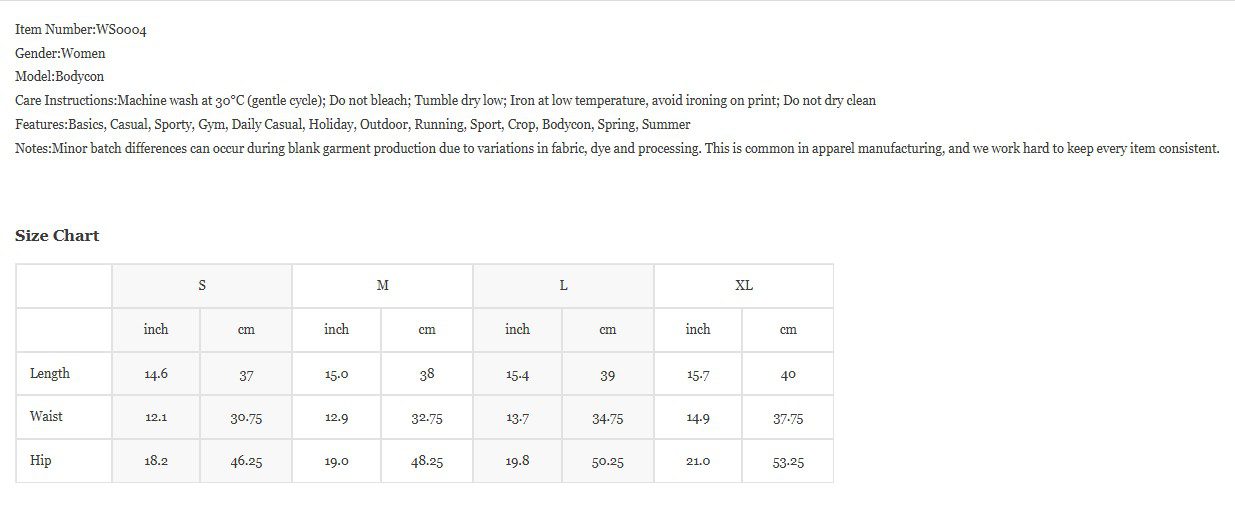Screen dimensions: 1235x515
Task: Choose the XL size column header
Action: tap(743, 286)
